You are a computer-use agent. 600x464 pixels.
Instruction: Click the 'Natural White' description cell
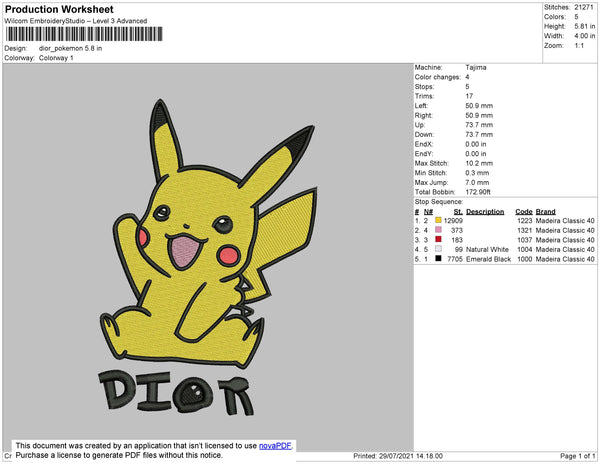click(487, 249)
